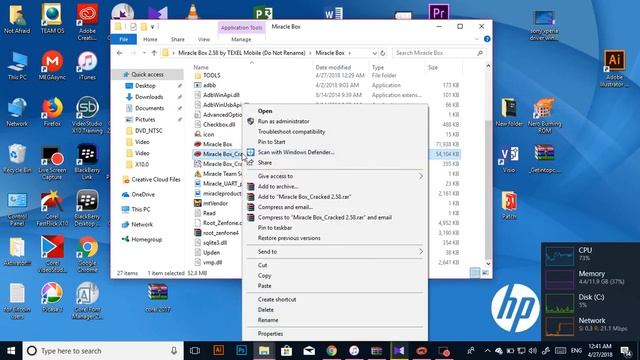
Task: Open Recycle Bin on the desktop
Action: 17,159
